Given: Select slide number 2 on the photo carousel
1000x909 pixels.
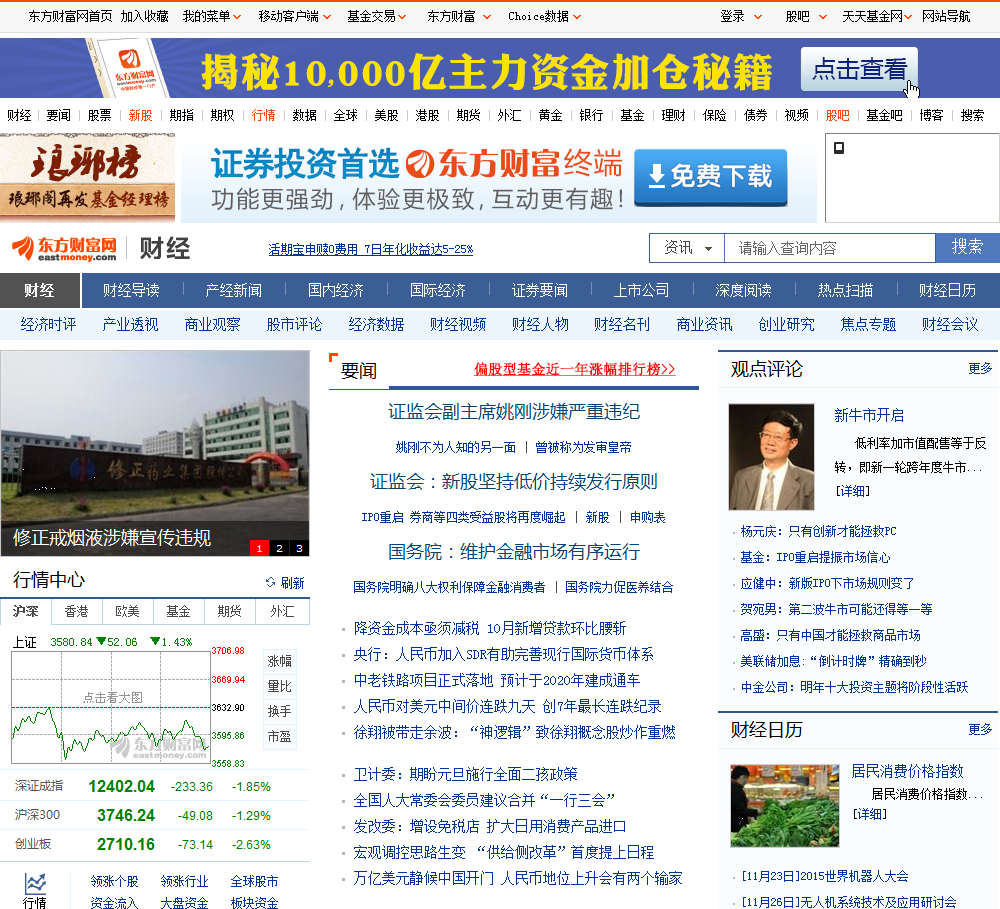Looking at the screenshot, I should click(279, 548).
